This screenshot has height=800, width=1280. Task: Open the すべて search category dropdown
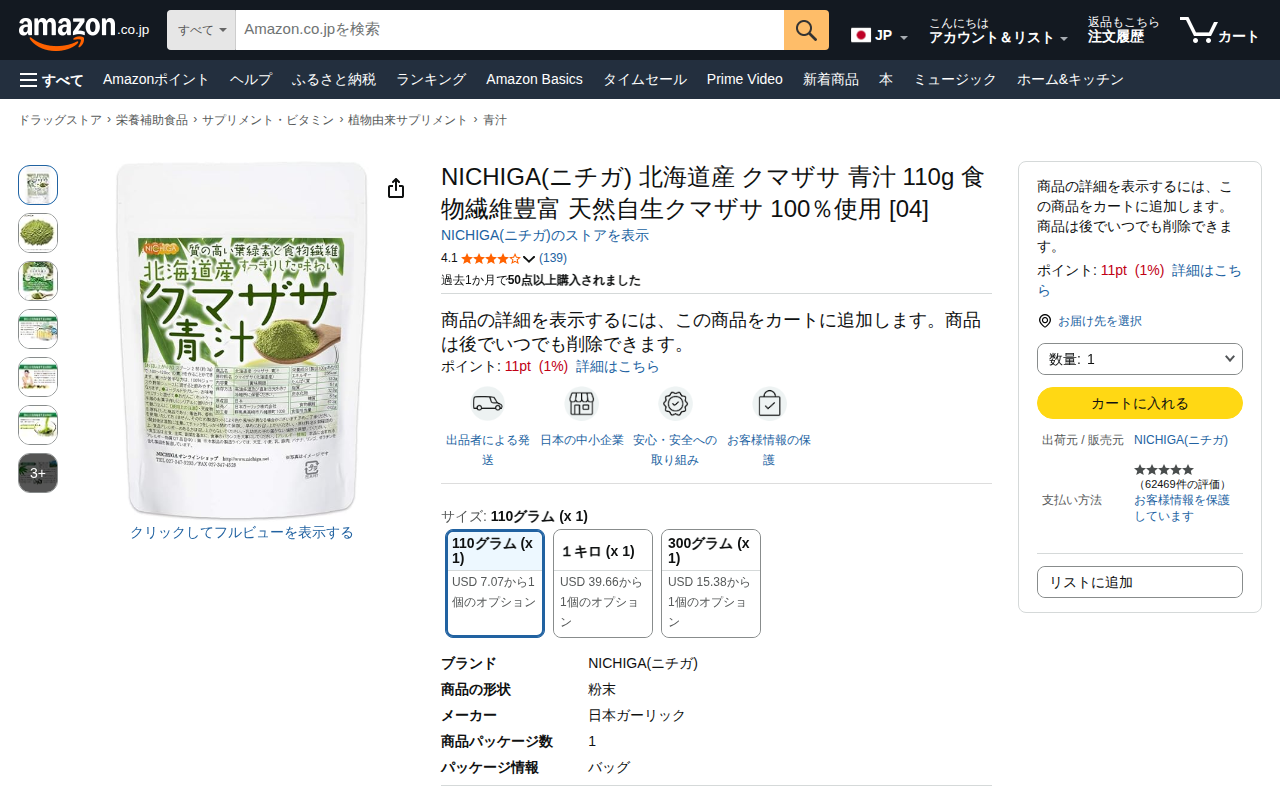(202, 30)
